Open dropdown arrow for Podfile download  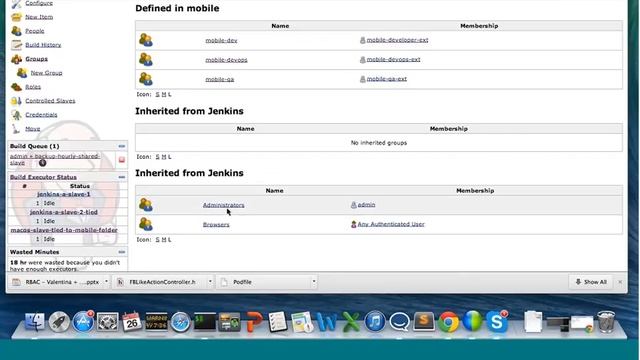click(x=314, y=282)
